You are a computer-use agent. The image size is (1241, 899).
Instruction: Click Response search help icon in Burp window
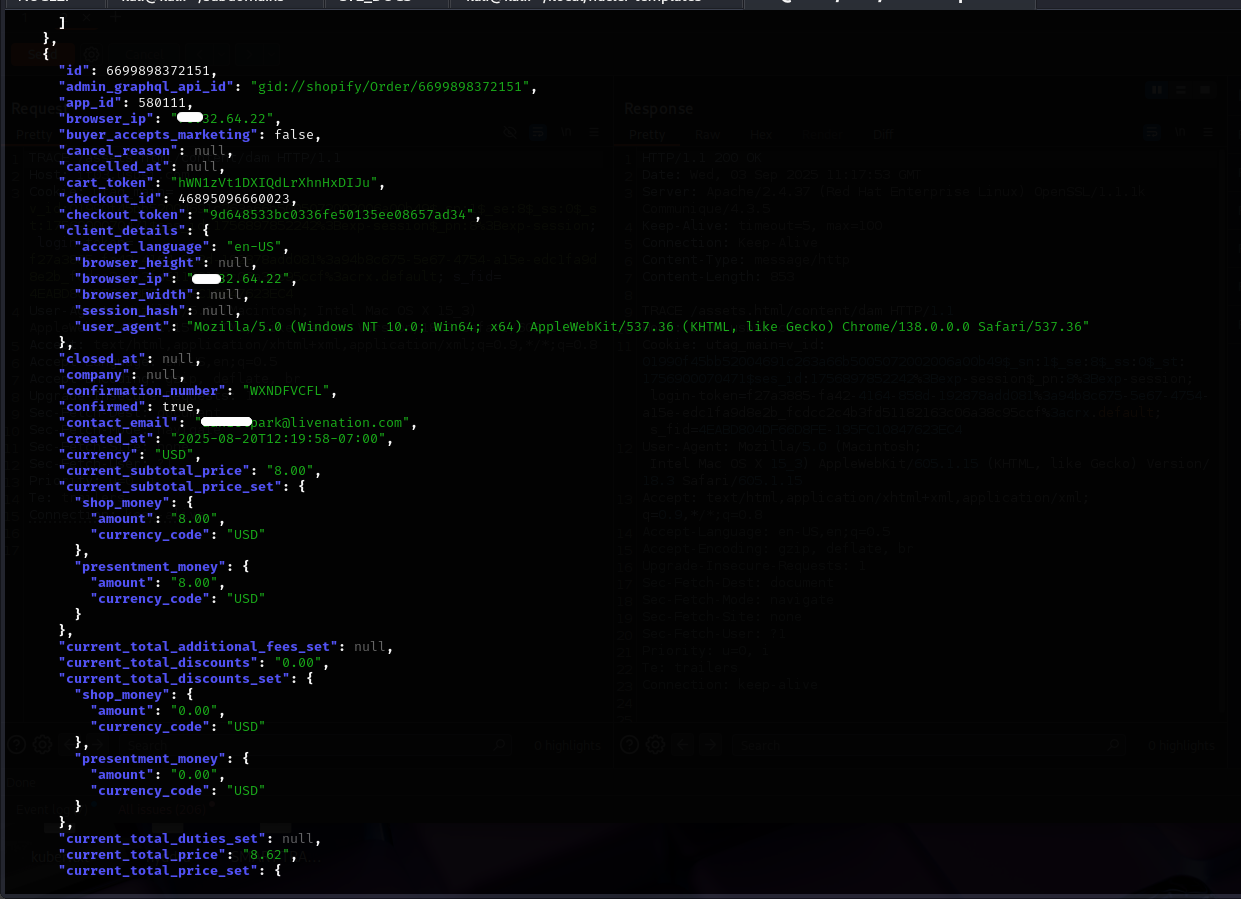tap(629, 744)
